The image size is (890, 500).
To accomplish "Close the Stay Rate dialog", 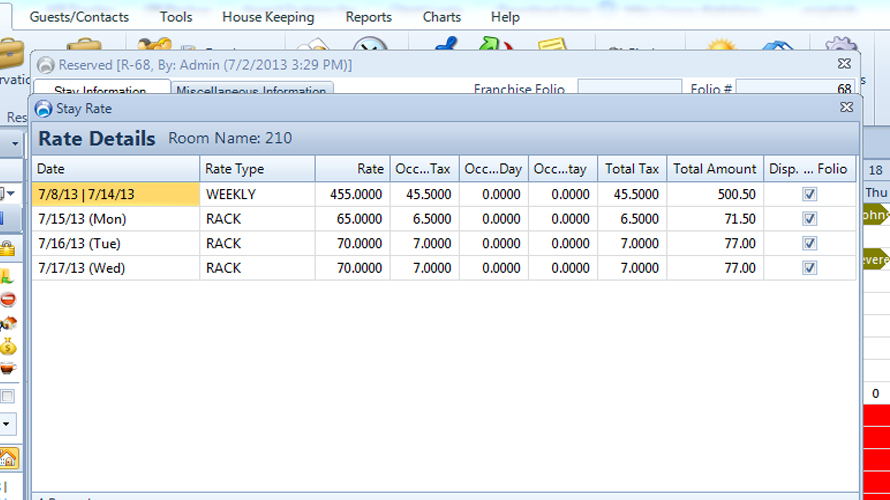I will point(846,107).
